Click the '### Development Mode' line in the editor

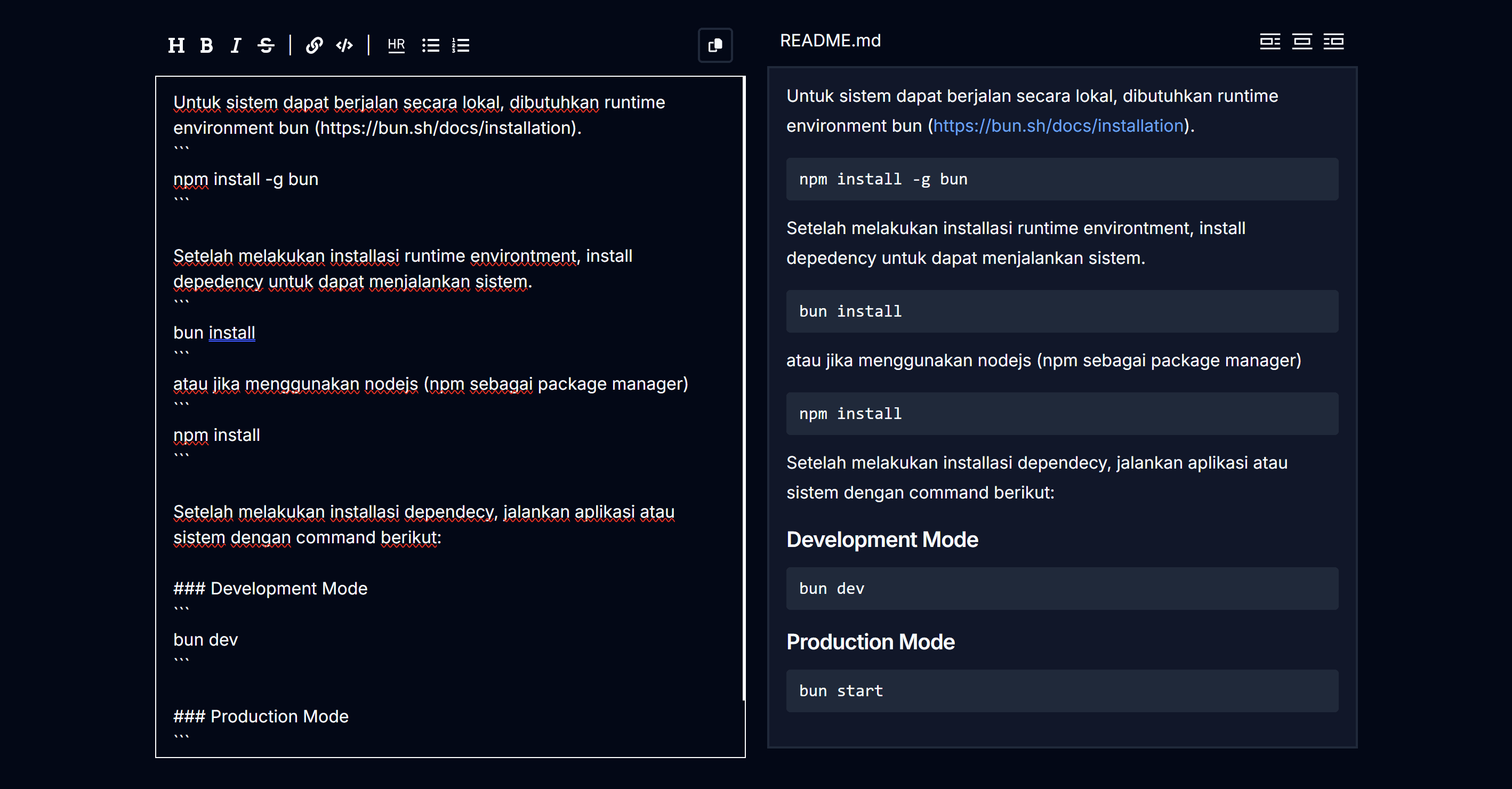pyautogui.click(x=270, y=588)
